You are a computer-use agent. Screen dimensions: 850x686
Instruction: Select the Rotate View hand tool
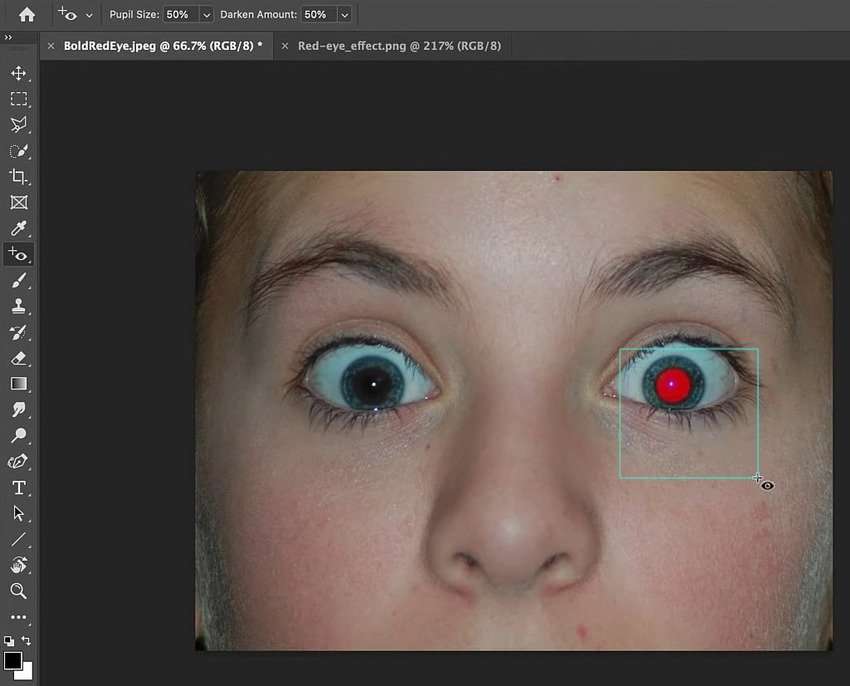(19, 565)
